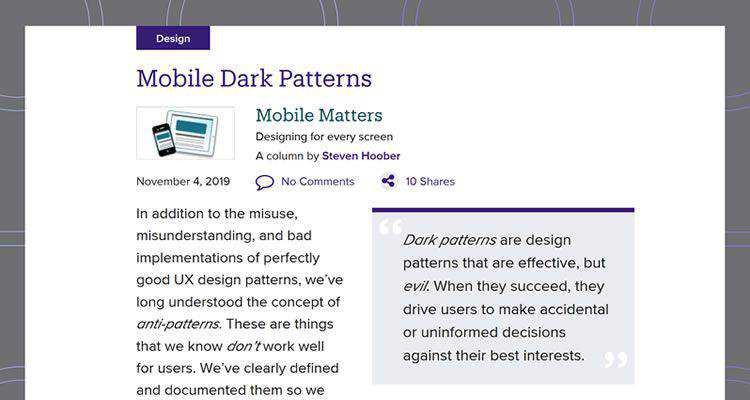This screenshot has height=400, width=750.
Task: Click the speech bubble comments icon
Action: click(264, 182)
